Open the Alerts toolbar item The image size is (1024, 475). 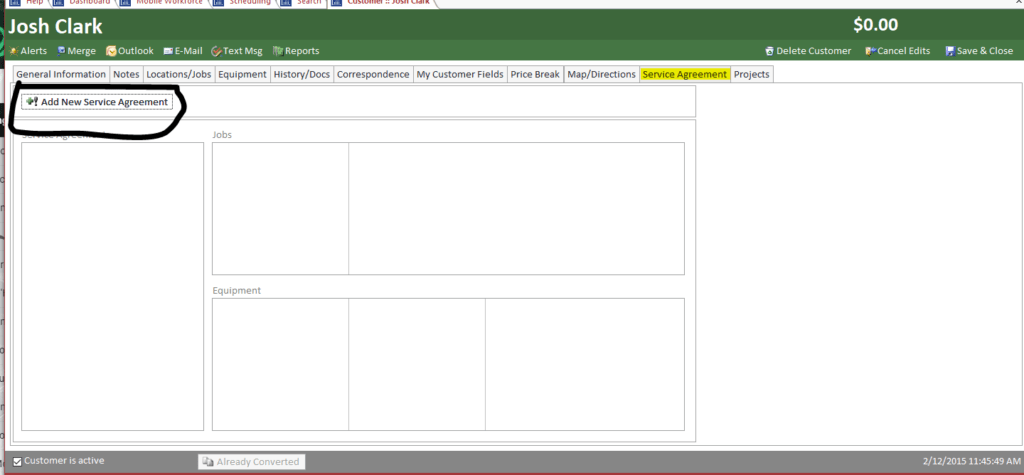point(29,51)
